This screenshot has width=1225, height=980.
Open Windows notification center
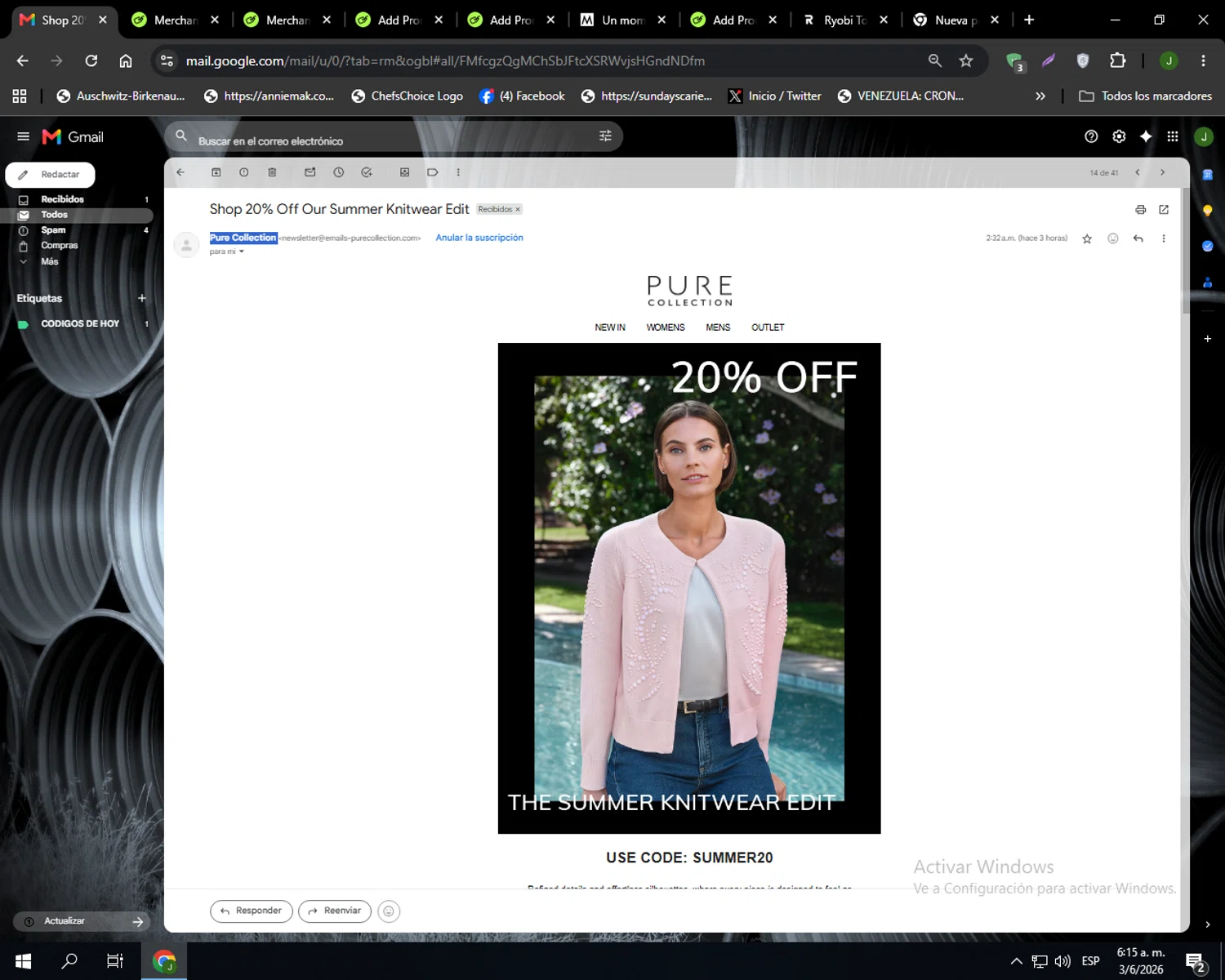coord(1196,962)
